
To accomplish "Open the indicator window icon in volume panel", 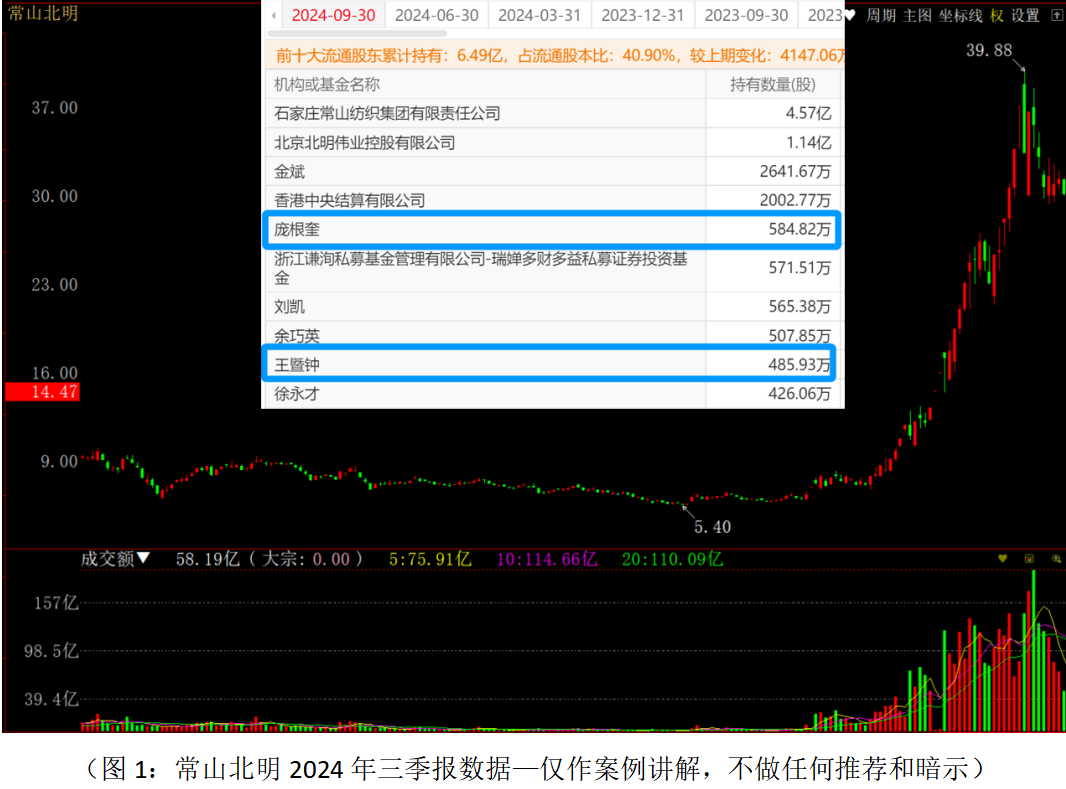I will [x=1029, y=558].
